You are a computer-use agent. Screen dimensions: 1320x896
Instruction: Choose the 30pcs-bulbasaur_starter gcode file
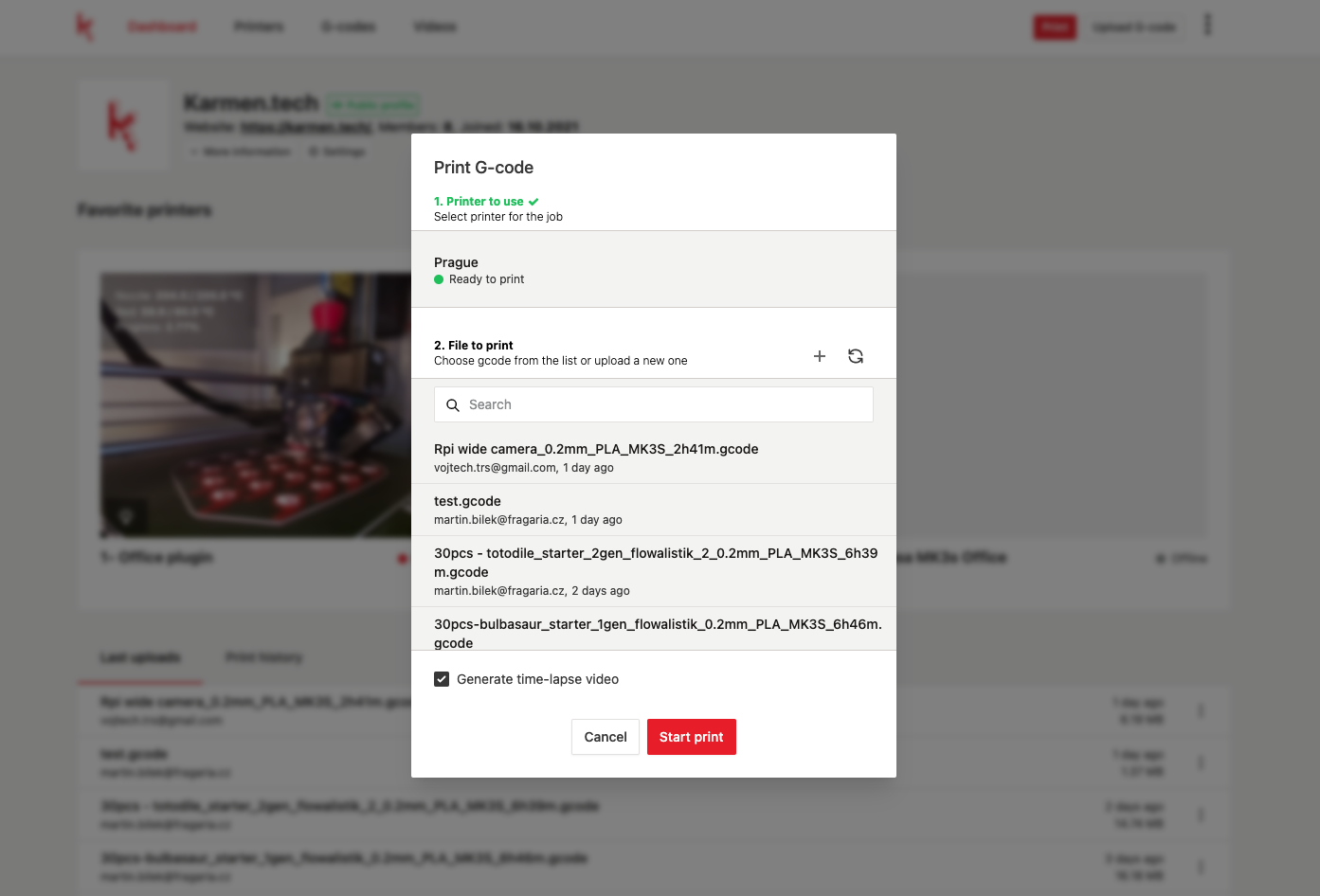coord(654,629)
